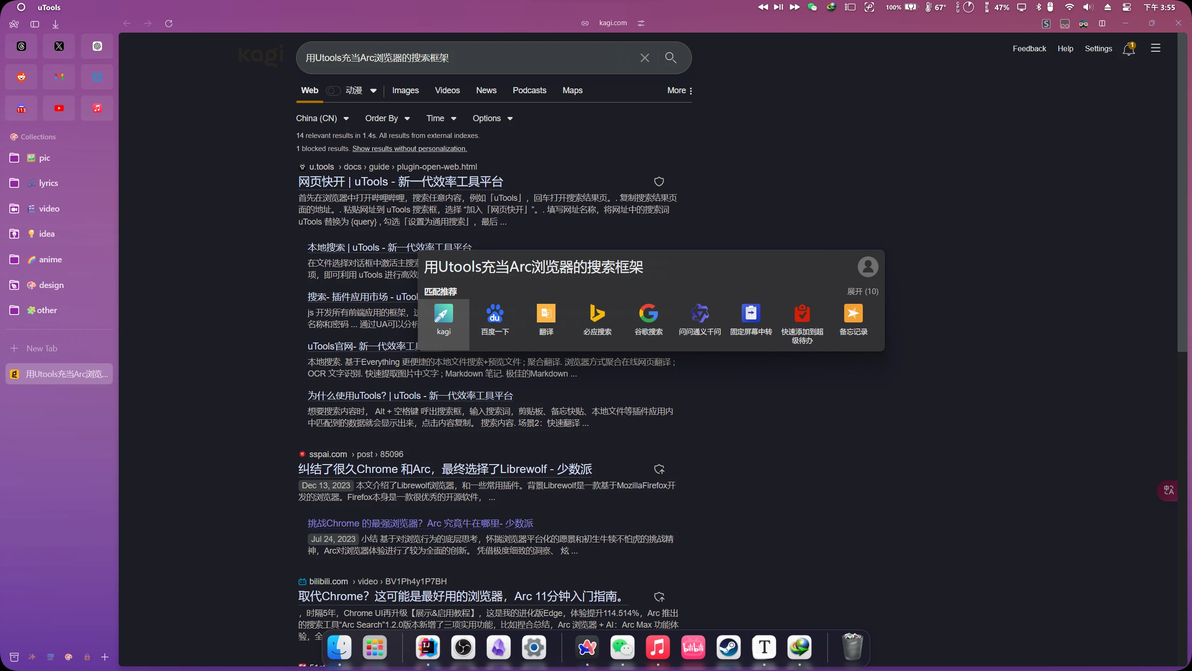Open the pinned Reddit favorite
The height and width of the screenshot is (671, 1192).
tap(21, 77)
